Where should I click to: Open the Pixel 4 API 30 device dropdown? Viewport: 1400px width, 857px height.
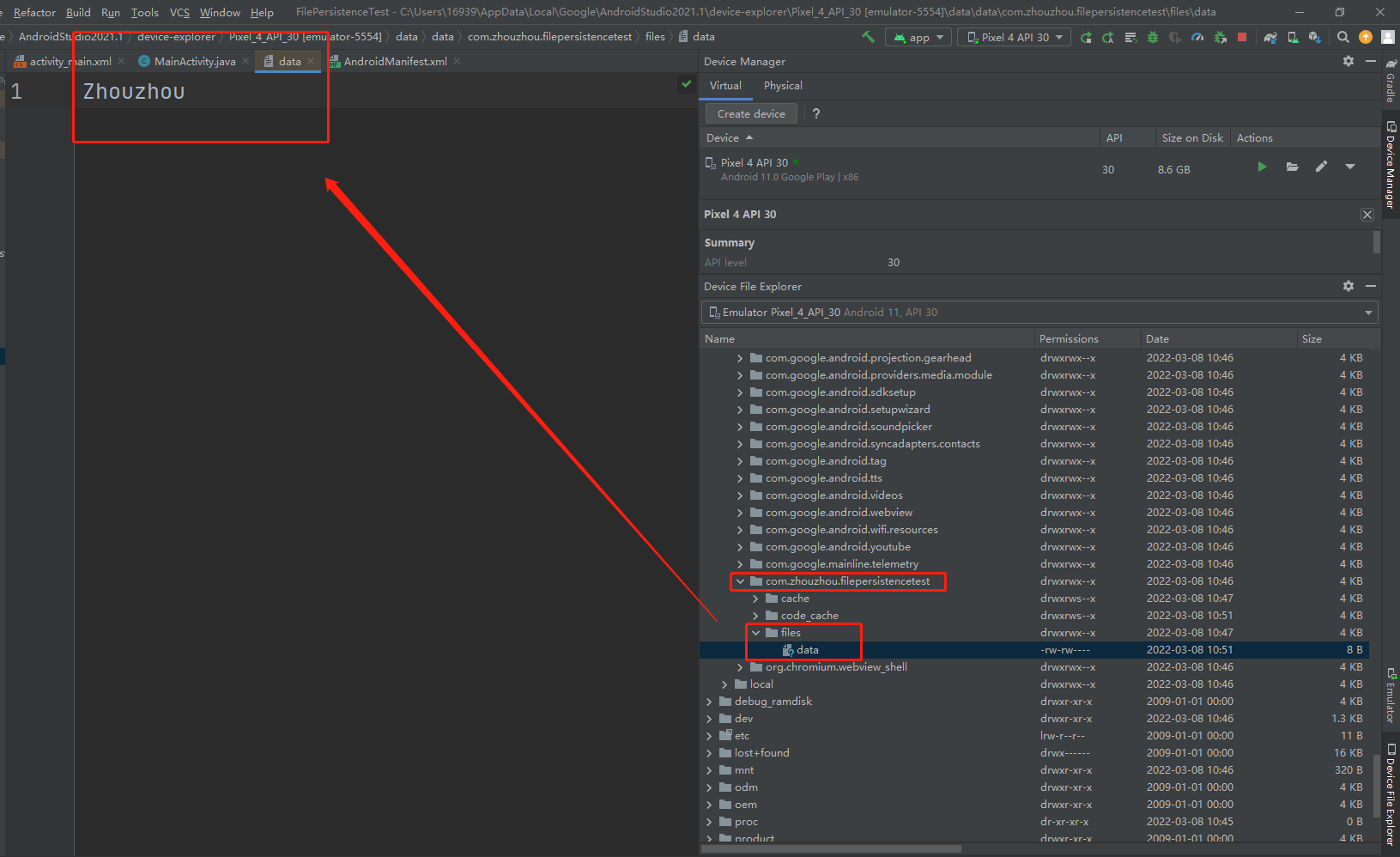point(1015,37)
